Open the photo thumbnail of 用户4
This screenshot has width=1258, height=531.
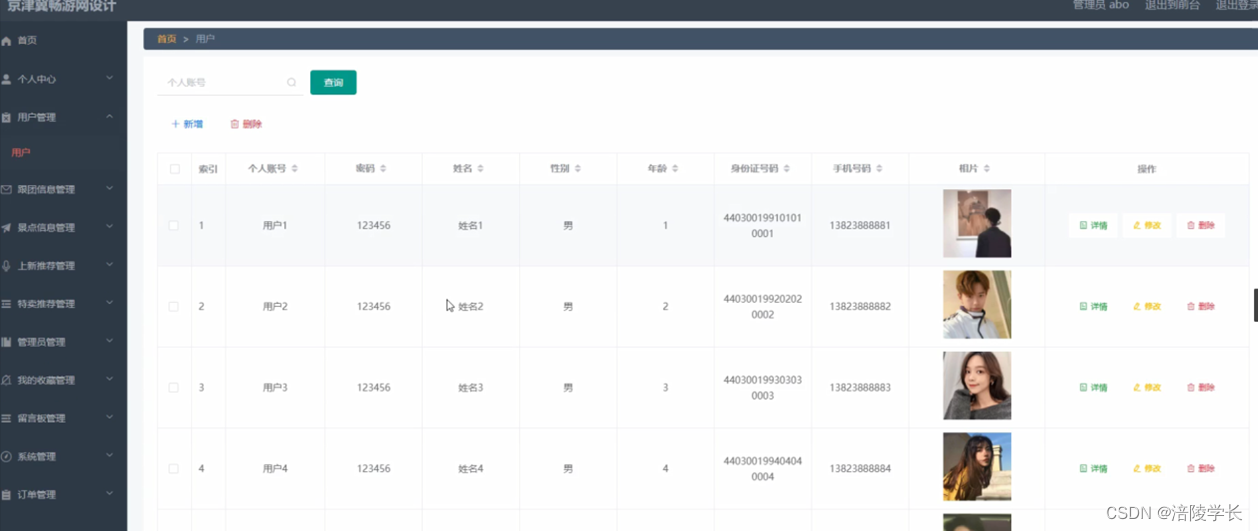coord(977,467)
